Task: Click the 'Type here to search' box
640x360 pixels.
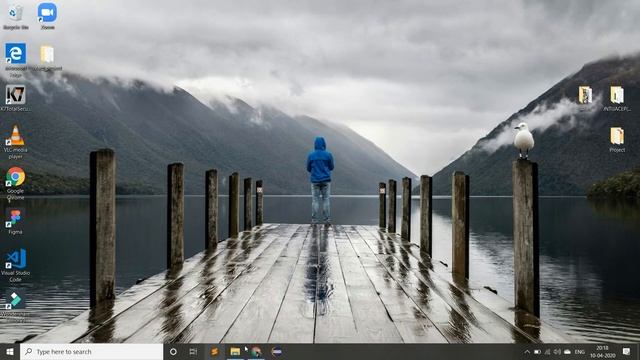Action: point(91,351)
